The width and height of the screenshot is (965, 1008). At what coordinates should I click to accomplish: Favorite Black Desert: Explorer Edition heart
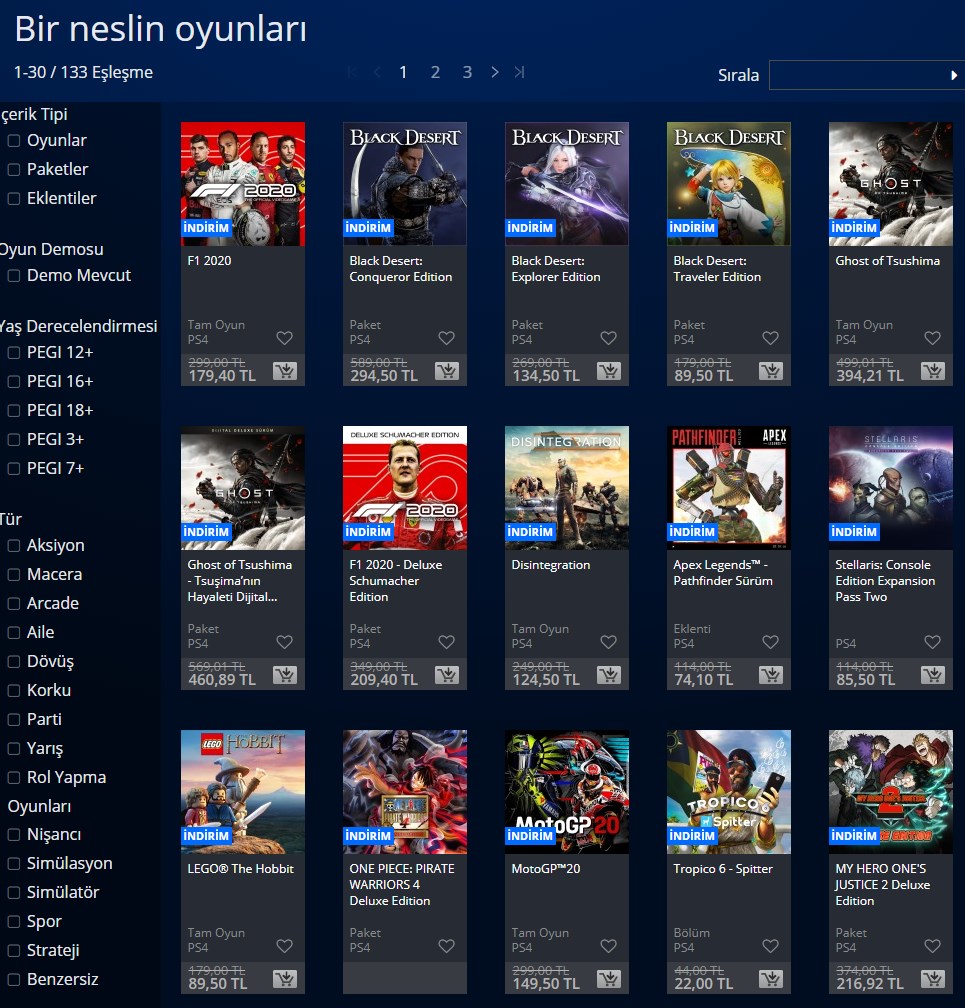pos(609,338)
